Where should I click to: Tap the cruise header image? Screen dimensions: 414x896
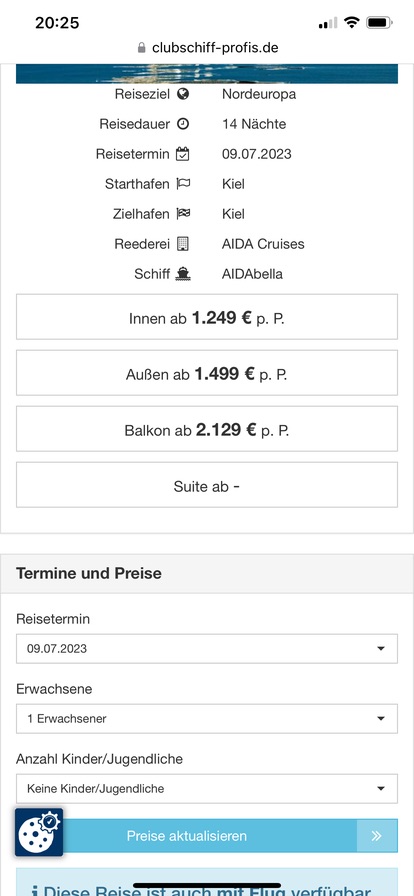tap(206, 74)
